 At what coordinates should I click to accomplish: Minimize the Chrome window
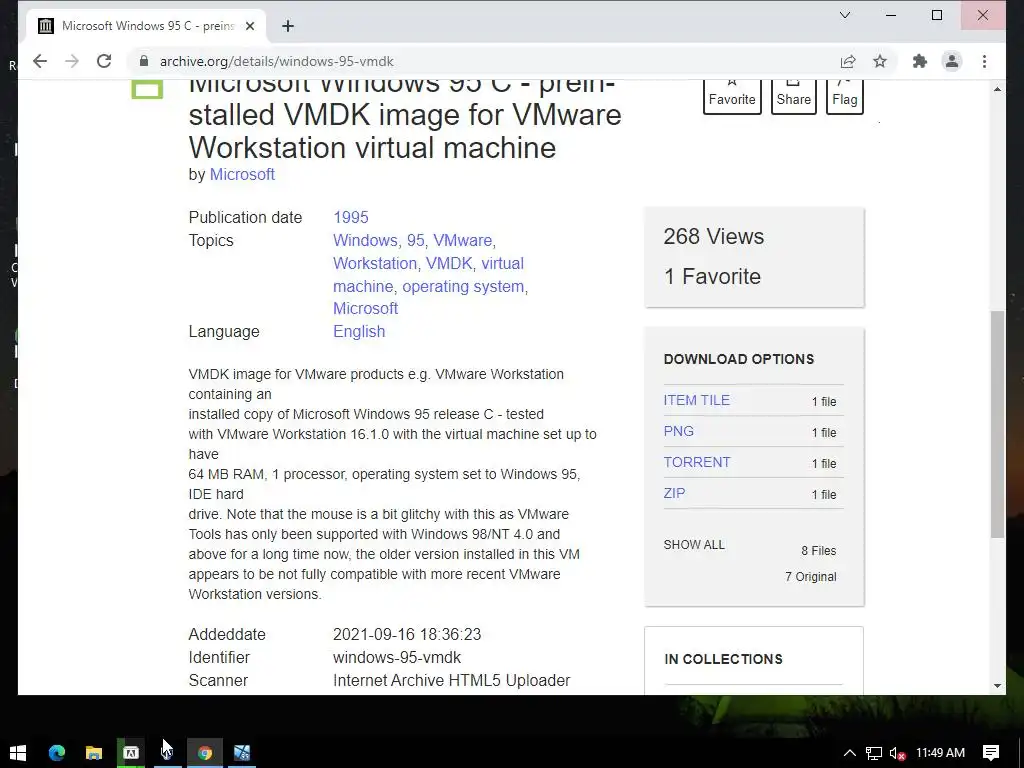pos(891,15)
